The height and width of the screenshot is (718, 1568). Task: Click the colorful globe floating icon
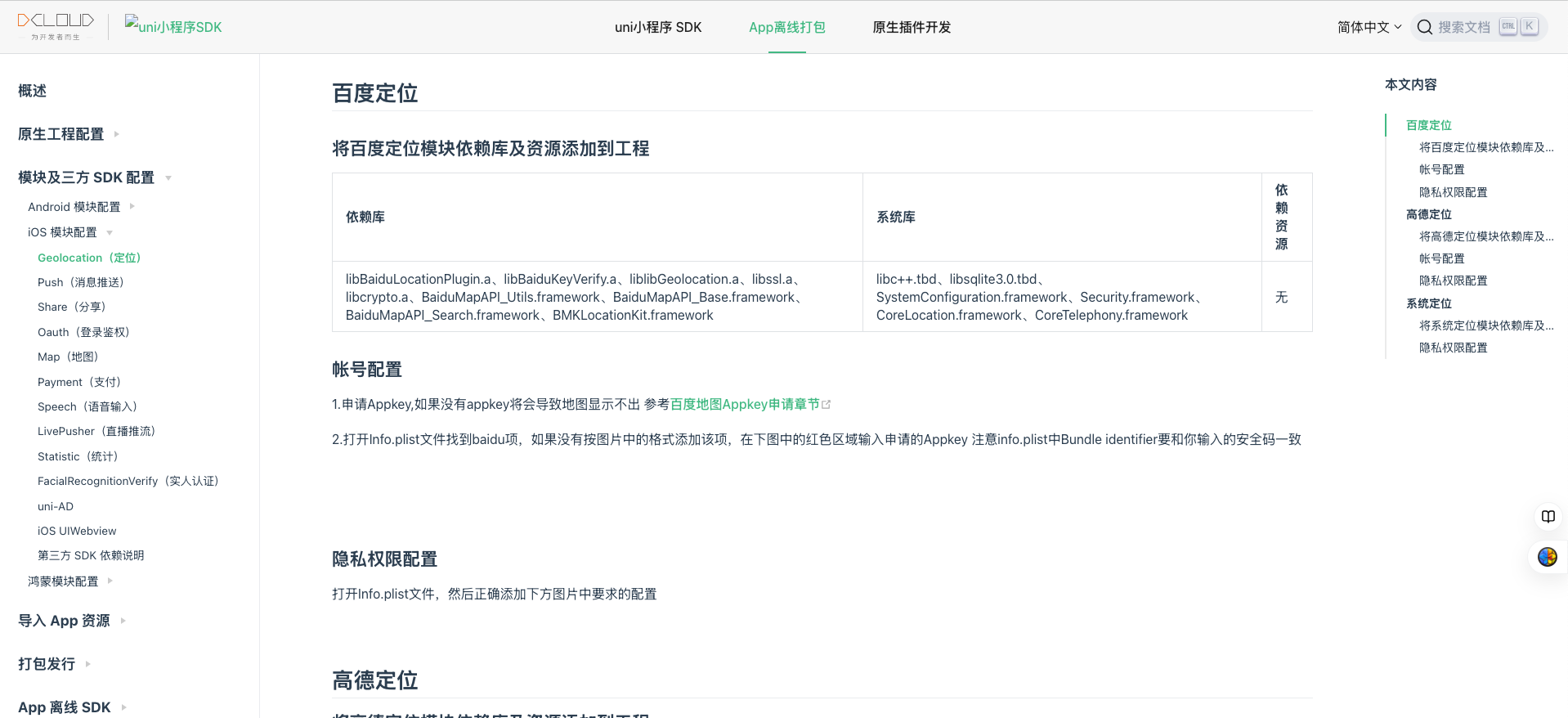(1547, 557)
